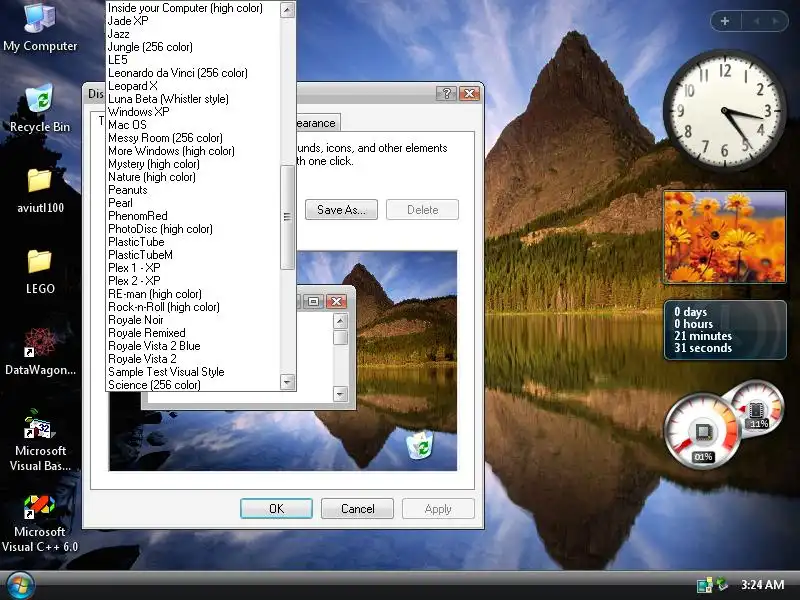Image resolution: width=800 pixels, height=600 pixels.
Task: Choose Nature (high color) entry
Action: pyautogui.click(x=193, y=177)
